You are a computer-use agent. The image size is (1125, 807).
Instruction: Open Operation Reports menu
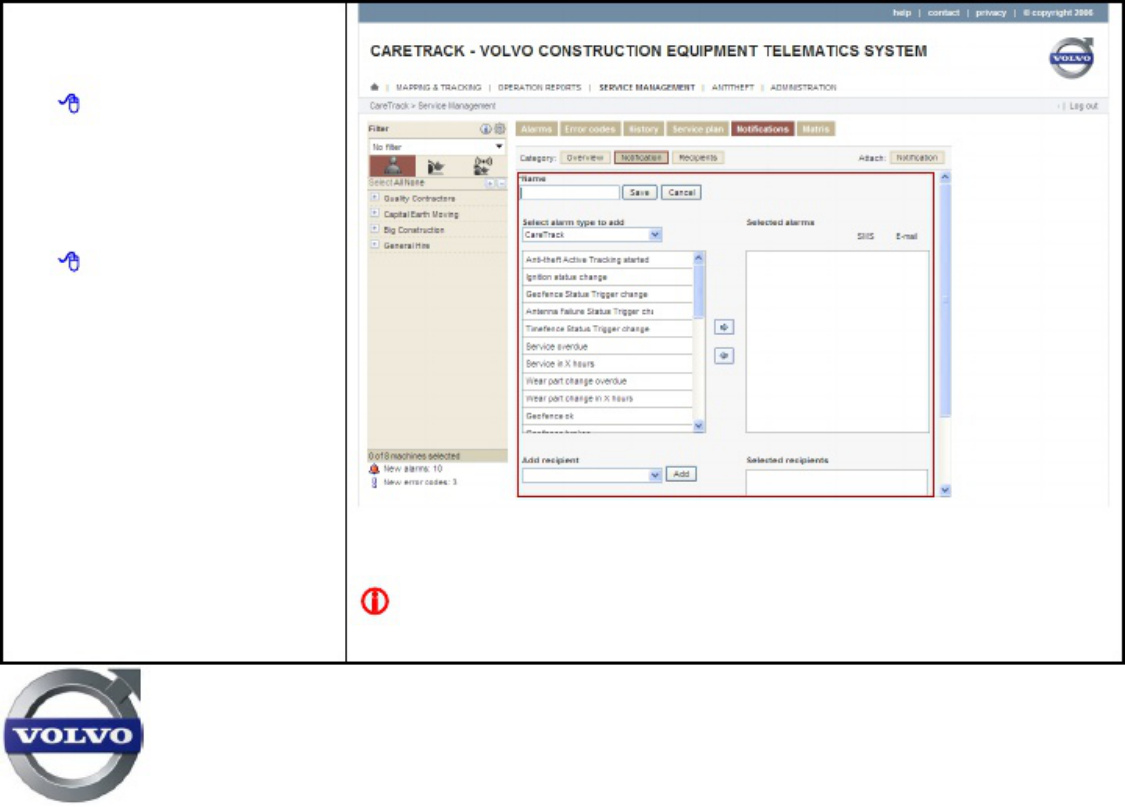[x=540, y=88]
